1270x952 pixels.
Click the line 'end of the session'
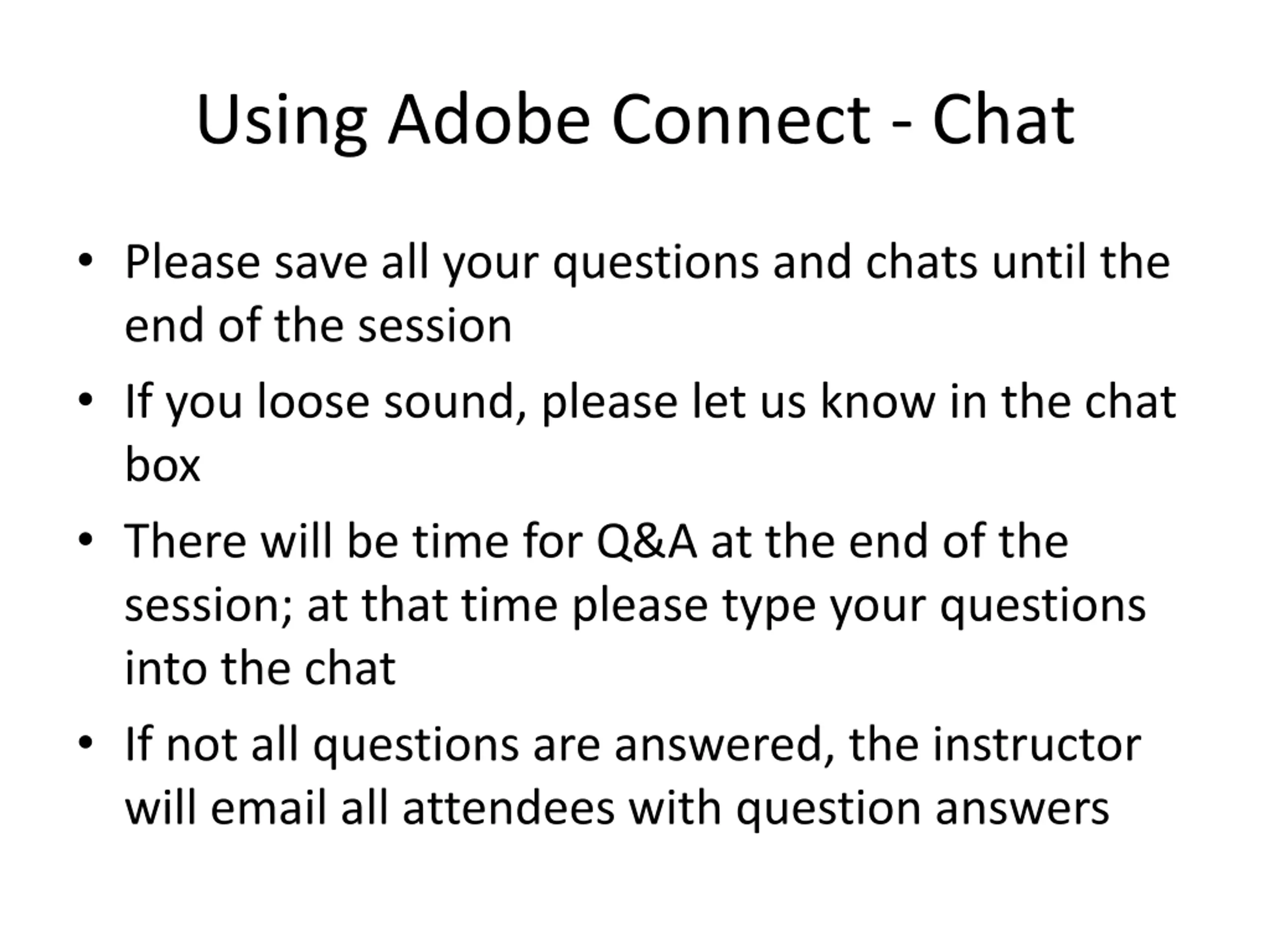click(x=317, y=325)
